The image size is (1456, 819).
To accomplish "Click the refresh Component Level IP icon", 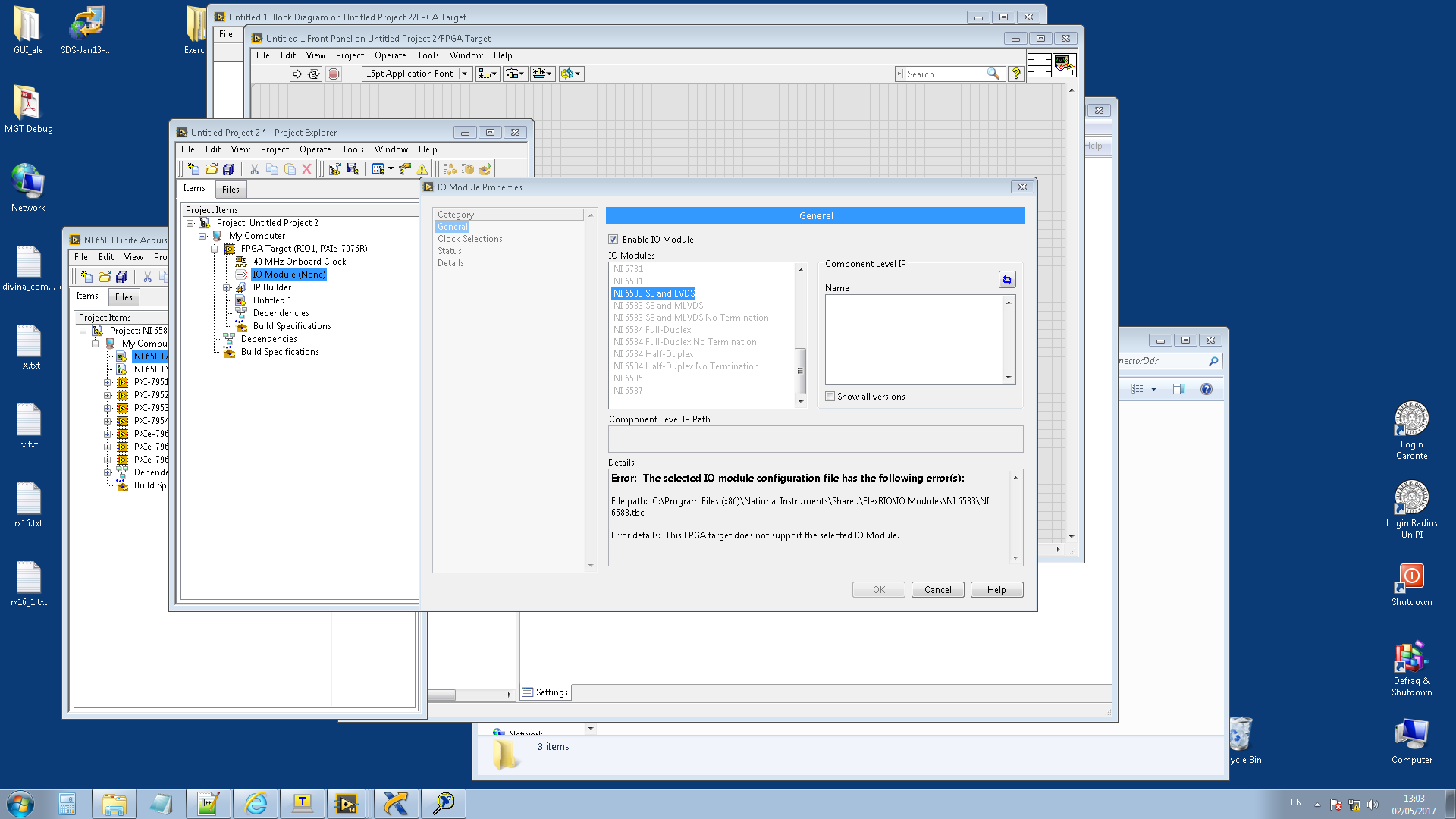I will pyautogui.click(x=1007, y=280).
